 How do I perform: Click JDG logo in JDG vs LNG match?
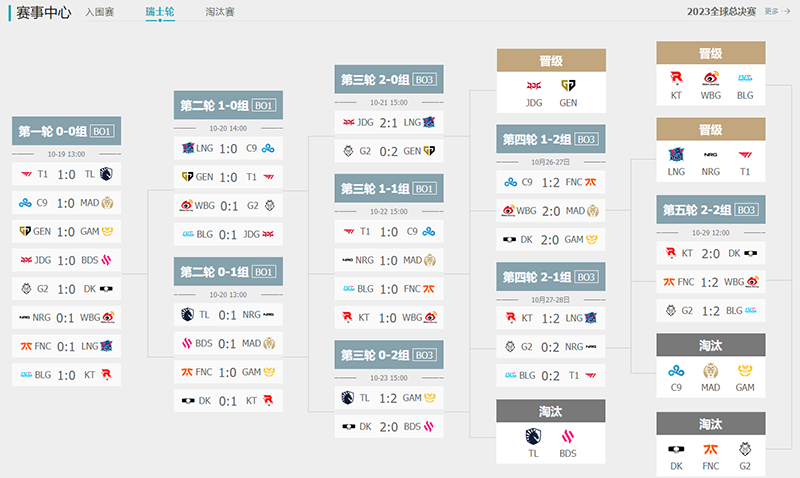pyautogui.click(x=349, y=122)
